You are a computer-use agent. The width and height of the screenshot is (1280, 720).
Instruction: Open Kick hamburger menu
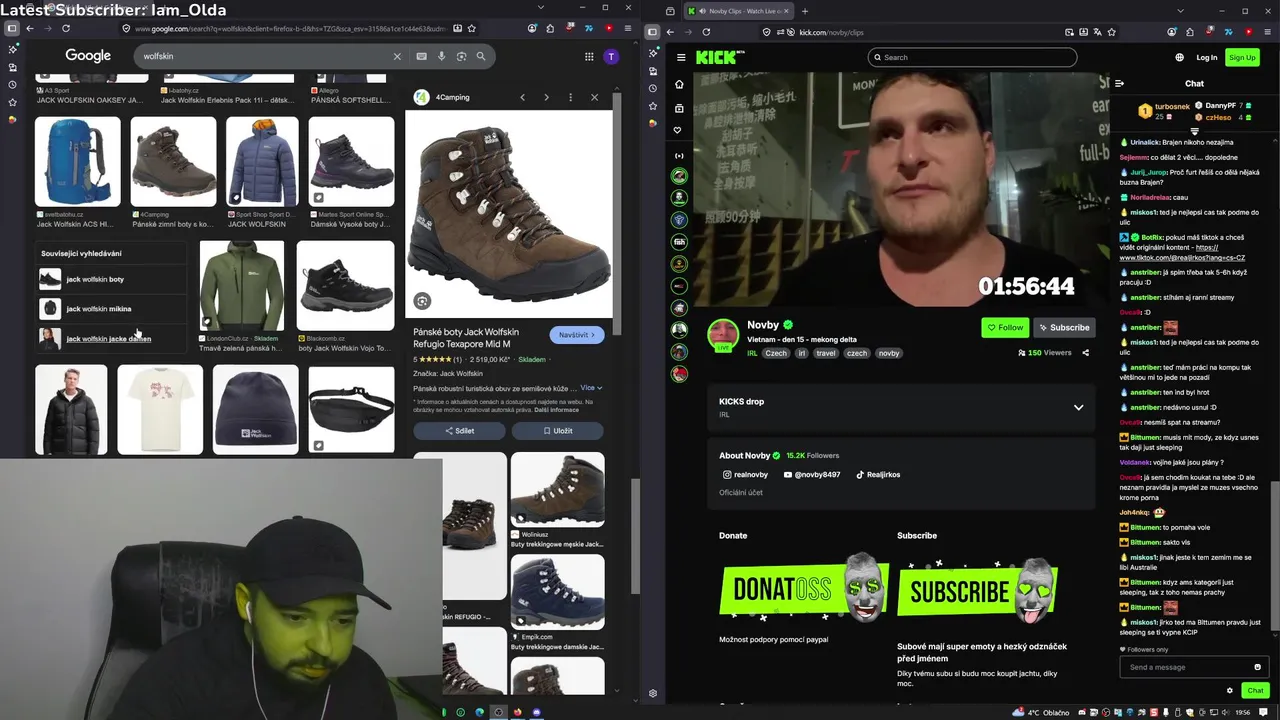(681, 58)
